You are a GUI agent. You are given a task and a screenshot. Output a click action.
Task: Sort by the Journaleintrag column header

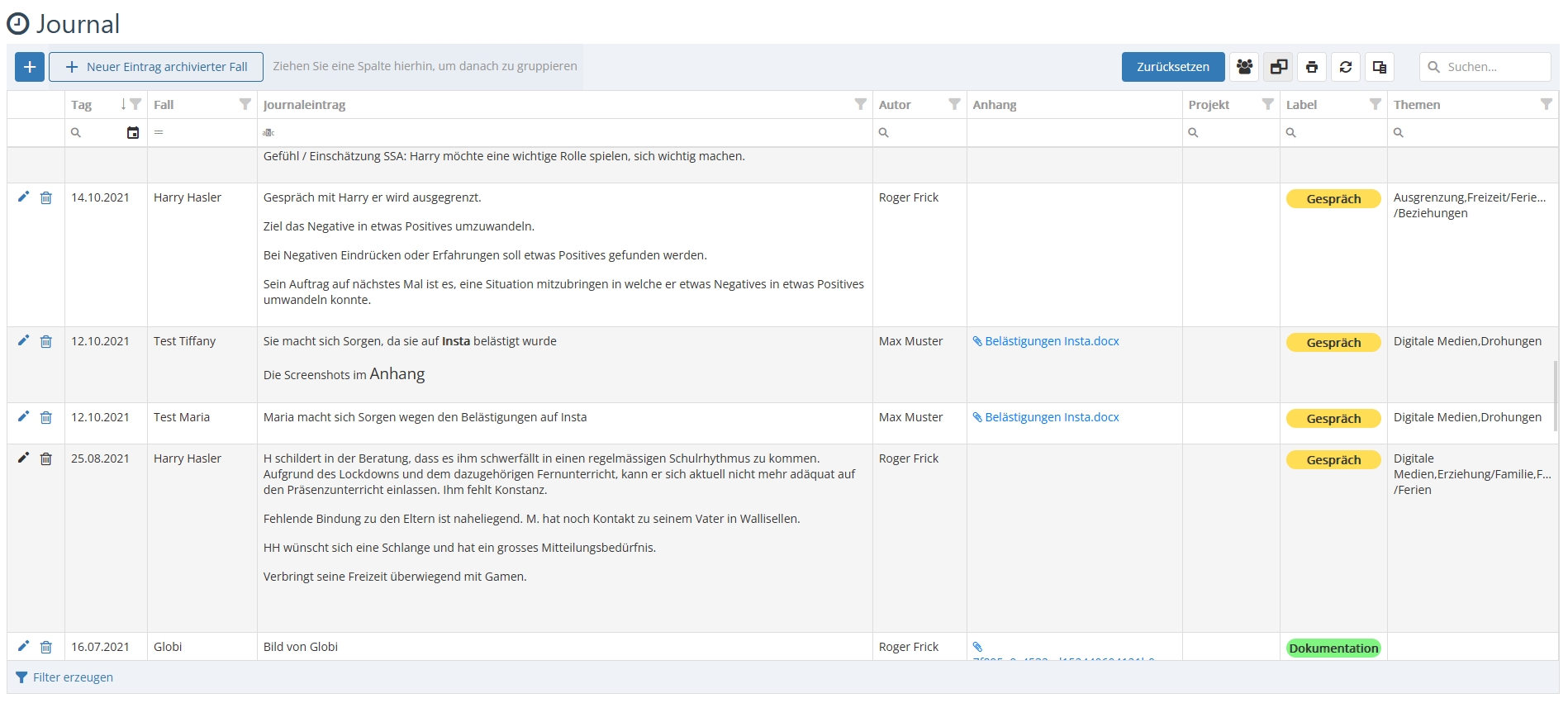click(305, 105)
